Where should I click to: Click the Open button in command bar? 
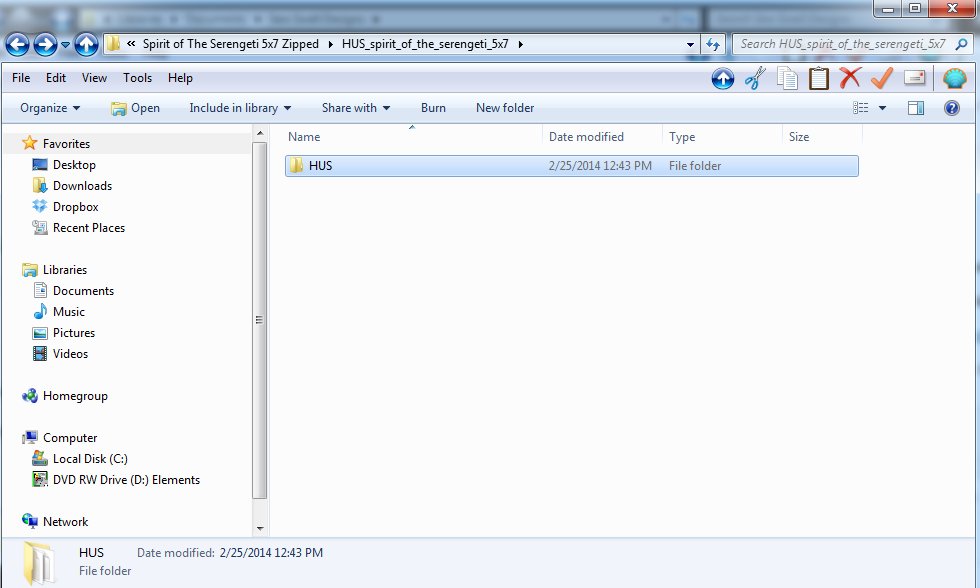coord(136,108)
